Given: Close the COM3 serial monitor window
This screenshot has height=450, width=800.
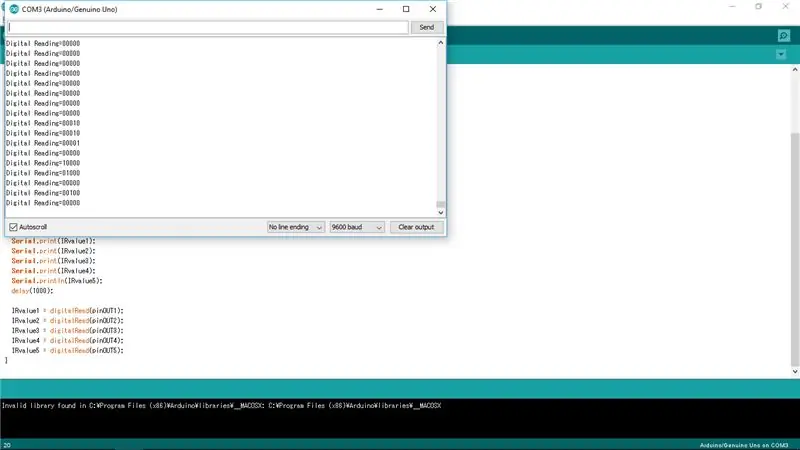Looking at the screenshot, I should 433,9.
